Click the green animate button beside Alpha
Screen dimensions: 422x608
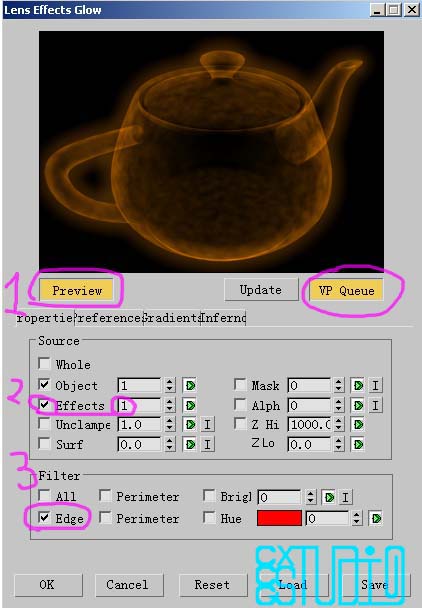point(358,405)
